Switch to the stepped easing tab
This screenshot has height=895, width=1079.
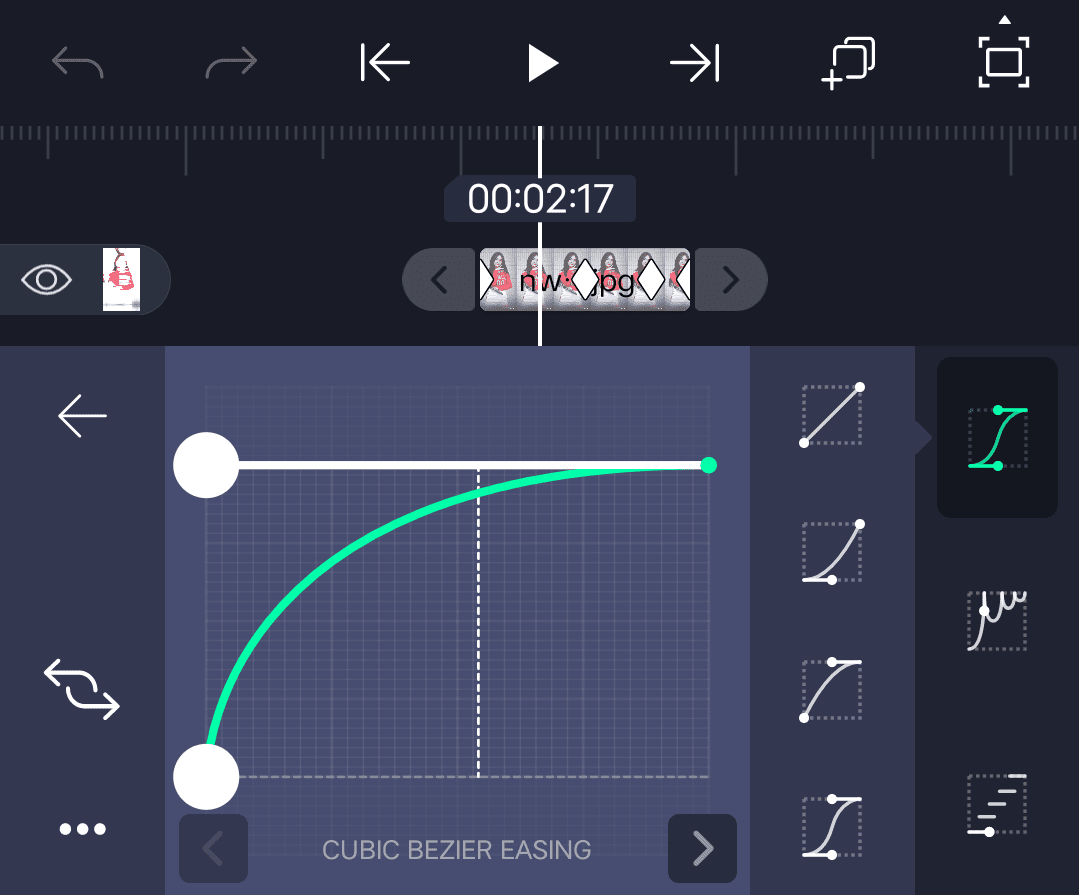coord(997,804)
